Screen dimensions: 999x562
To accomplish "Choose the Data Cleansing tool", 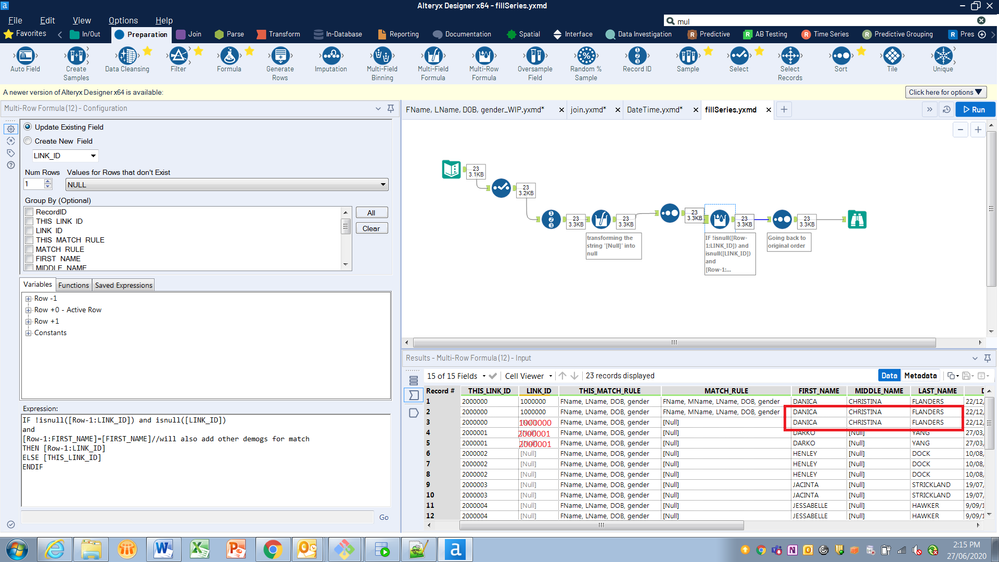I will [x=127, y=60].
